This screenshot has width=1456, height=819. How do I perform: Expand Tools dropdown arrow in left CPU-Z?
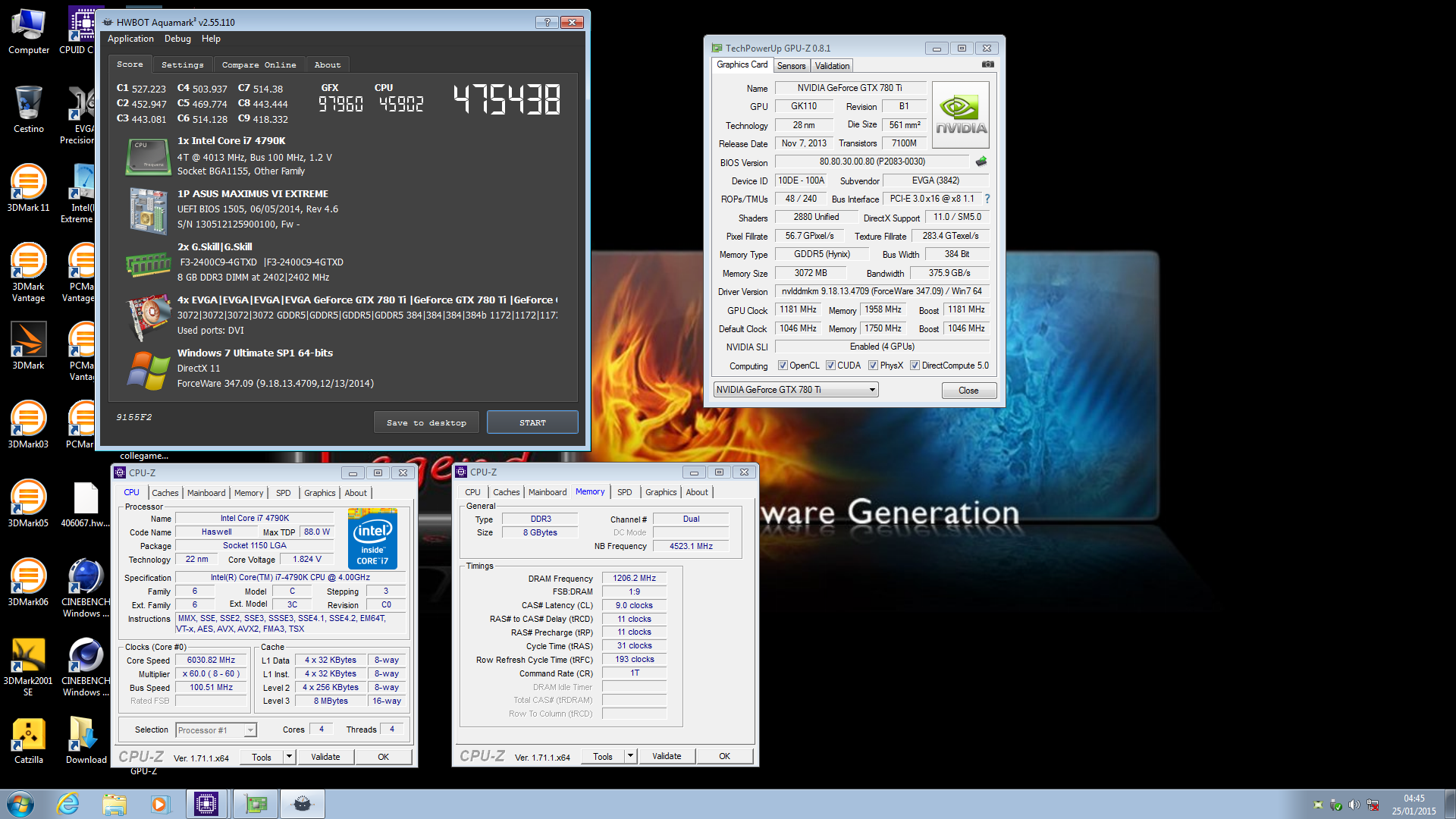click(289, 757)
